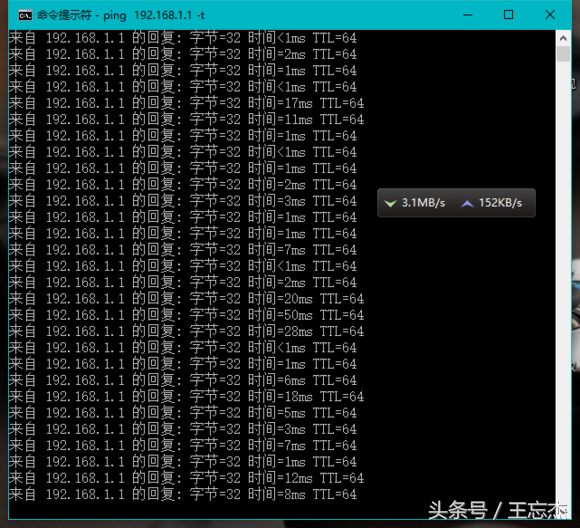Click the download speed arrow icon

pyautogui.click(x=390, y=203)
